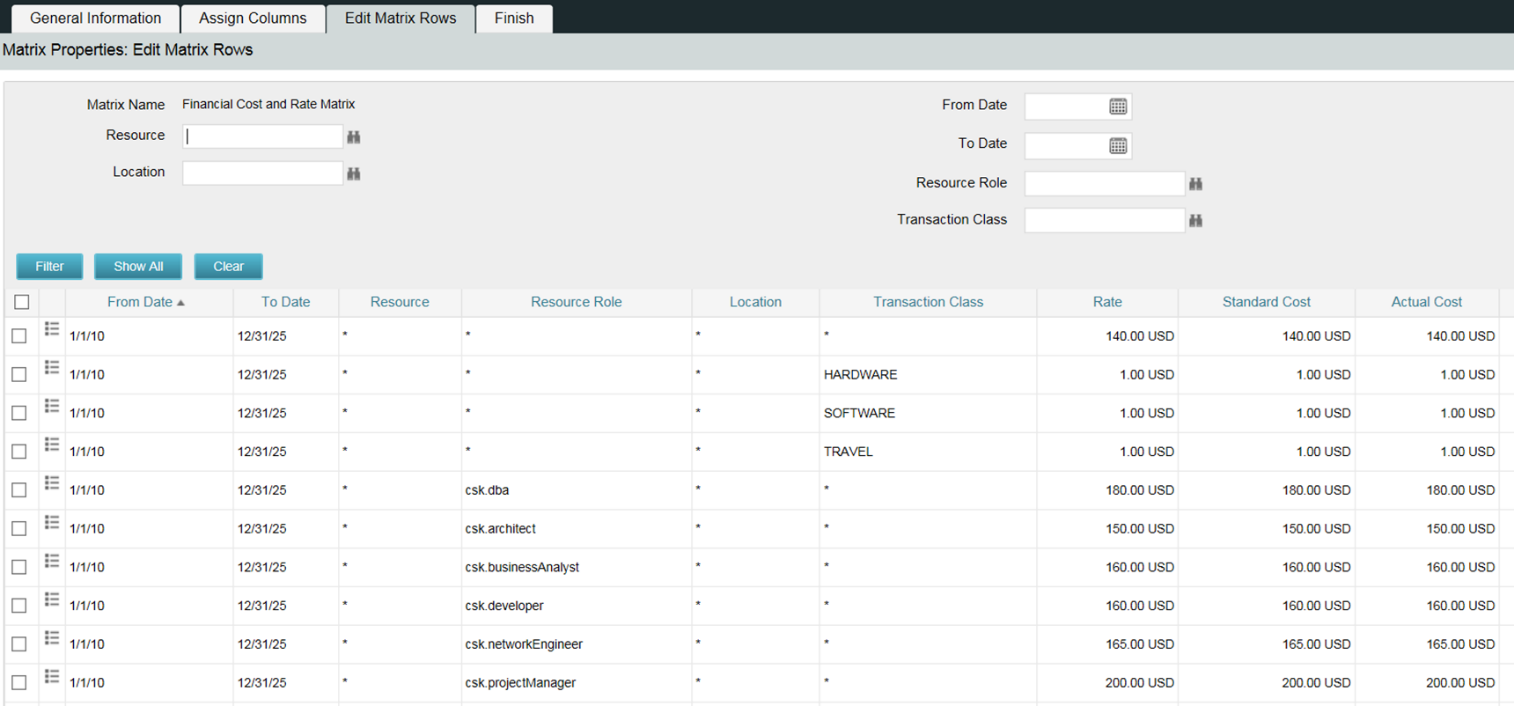Image resolution: width=1514 pixels, height=706 pixels.
Task: Focus the Transaction Class input field
Action: point(1105,220)
